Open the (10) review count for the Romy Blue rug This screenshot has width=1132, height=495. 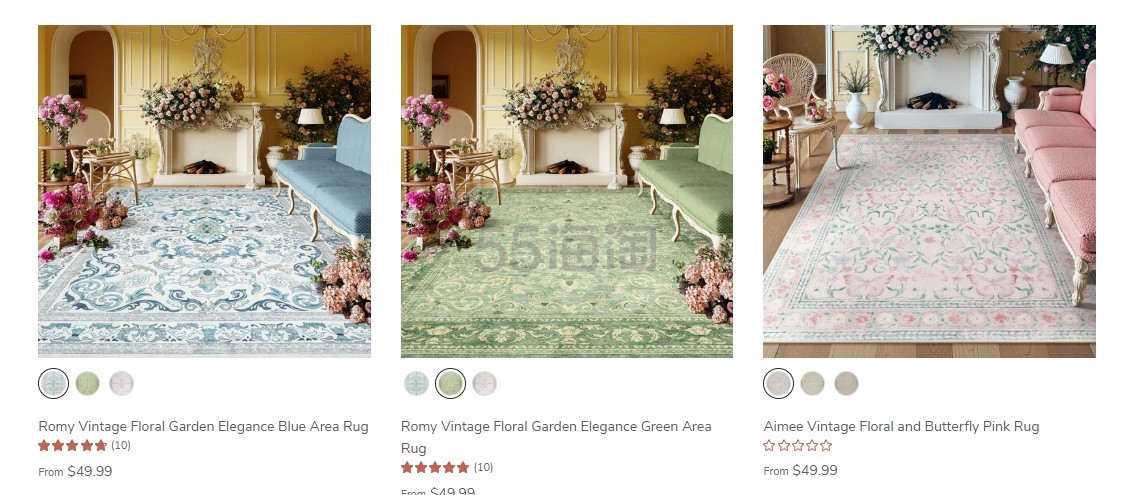[121, 445]
